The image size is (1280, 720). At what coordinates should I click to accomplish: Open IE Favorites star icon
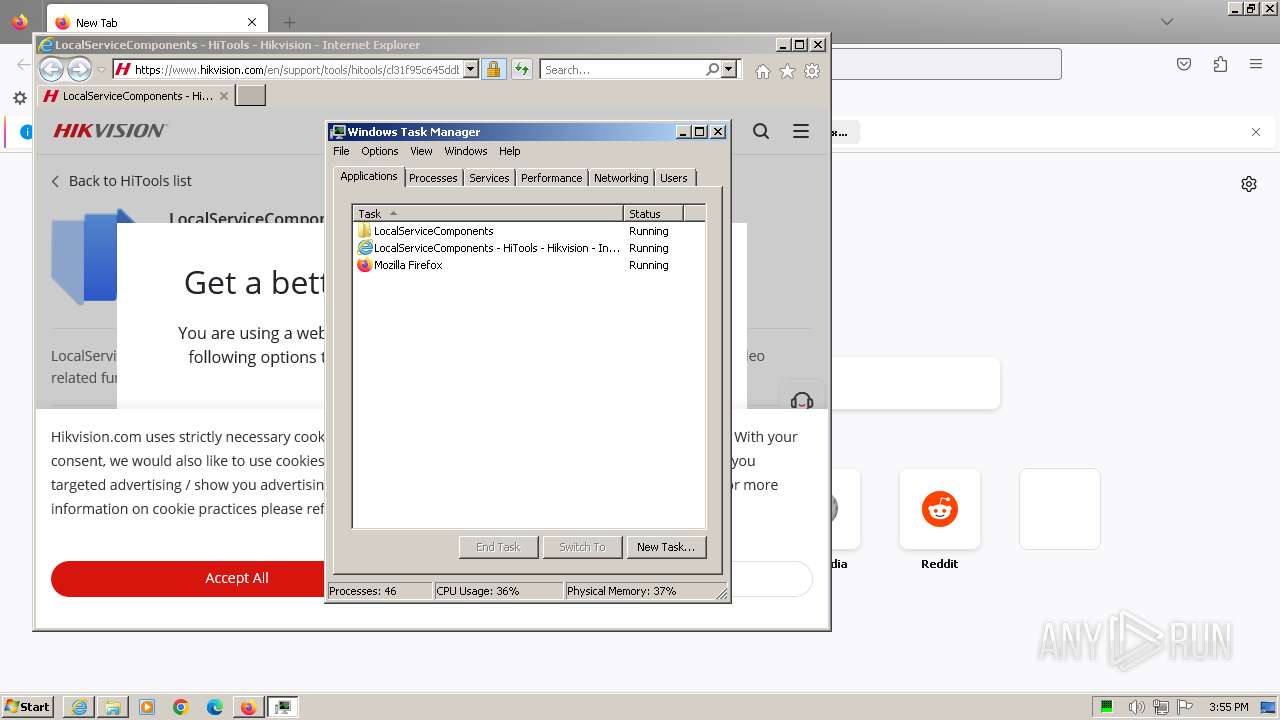click(x=787, y=71)
